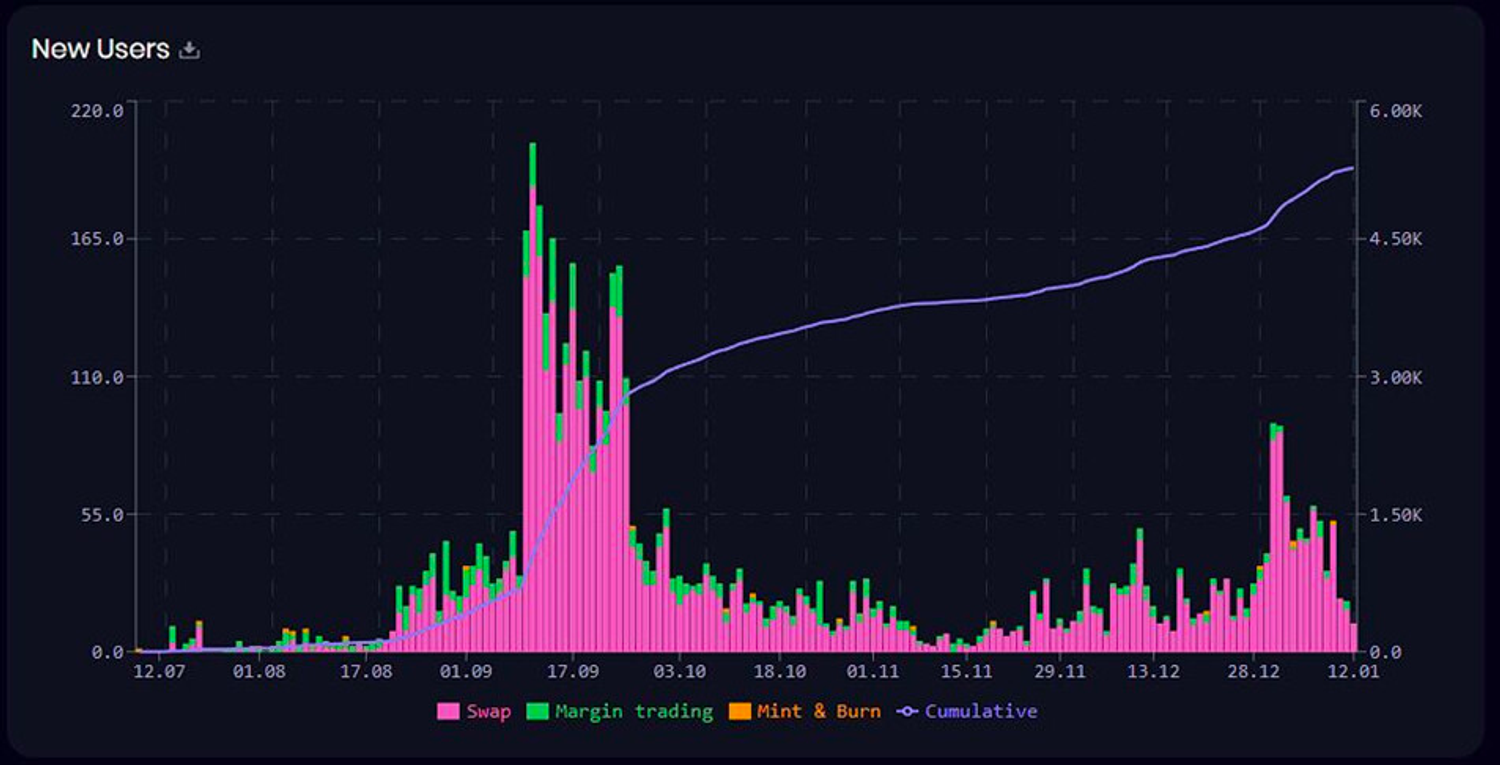Click the 12.07 starting date label

[x=159, y=671]
